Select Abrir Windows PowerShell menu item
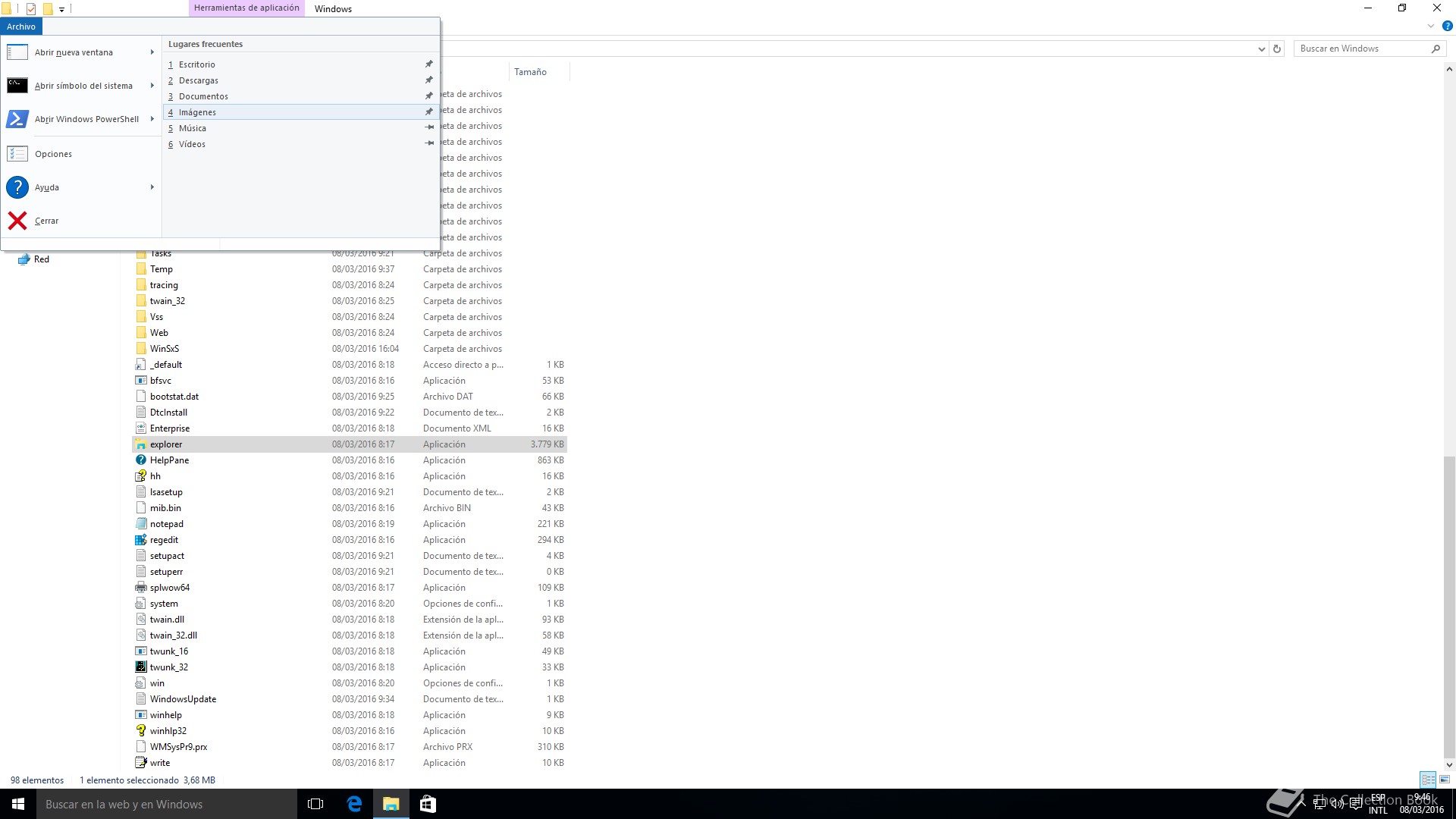 pyautogui.click(x=81, y=119)
